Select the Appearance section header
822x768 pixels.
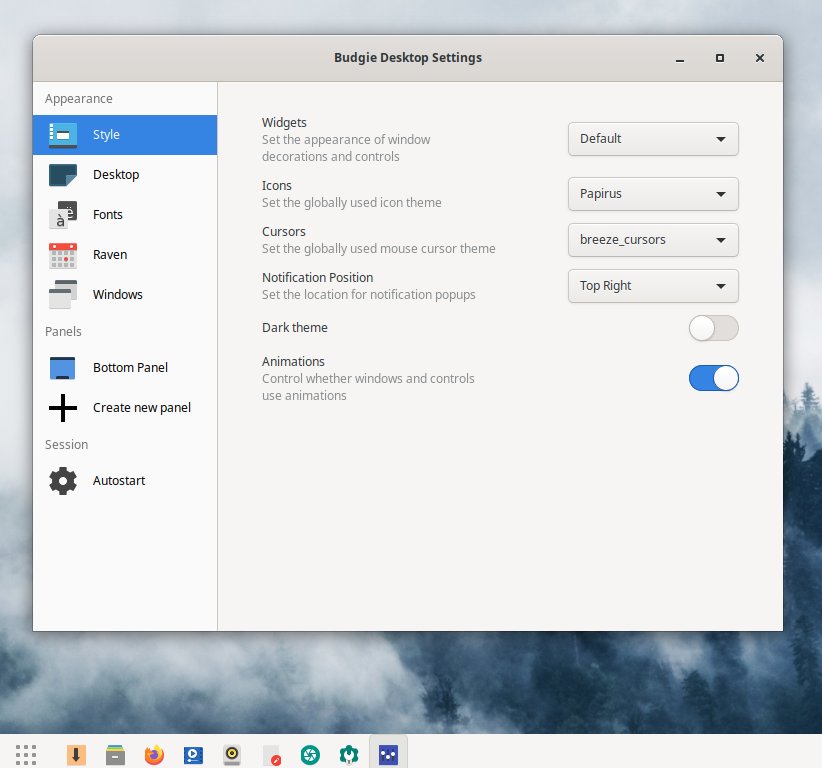(77, 98)
